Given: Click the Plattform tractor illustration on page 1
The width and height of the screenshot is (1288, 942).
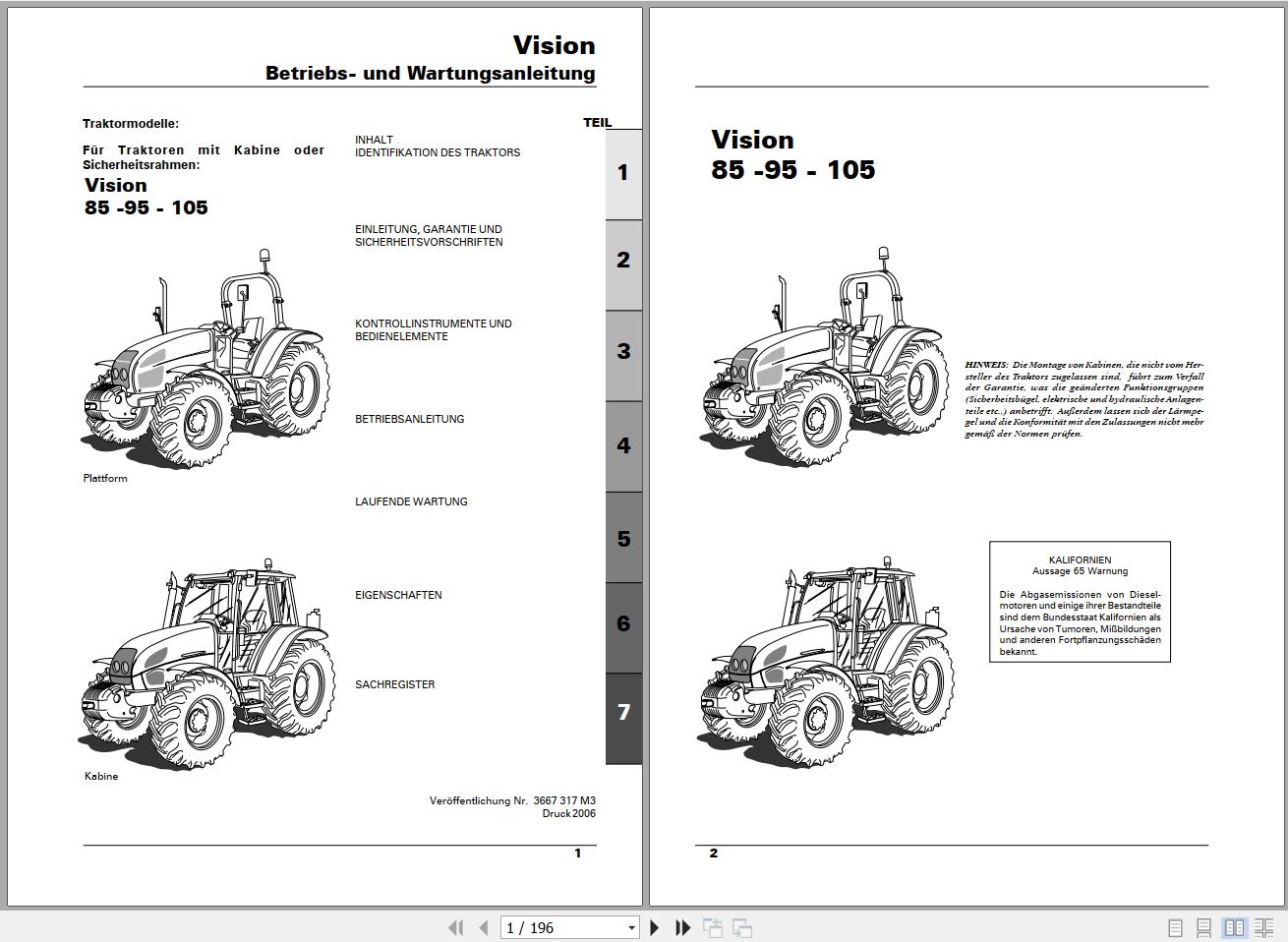Looking at the screenshot, I should pyautogui.click(x=205, y=357).
